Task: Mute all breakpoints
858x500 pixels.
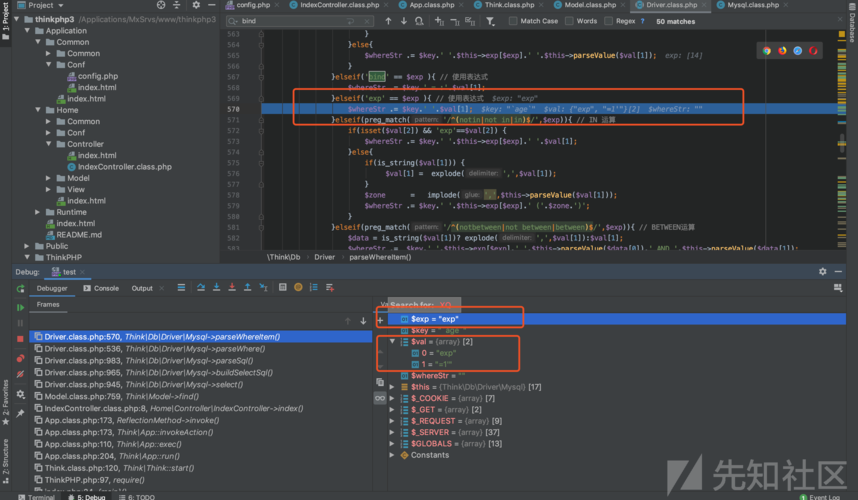Action: (20, 374)
